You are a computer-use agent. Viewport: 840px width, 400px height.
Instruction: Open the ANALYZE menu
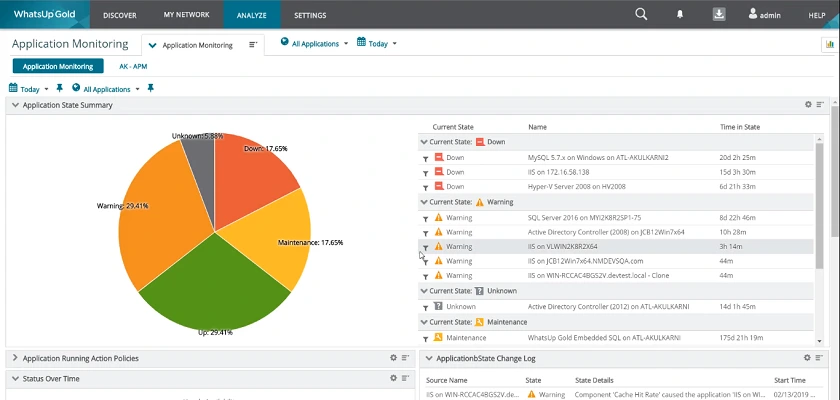(x=252, y=15)
